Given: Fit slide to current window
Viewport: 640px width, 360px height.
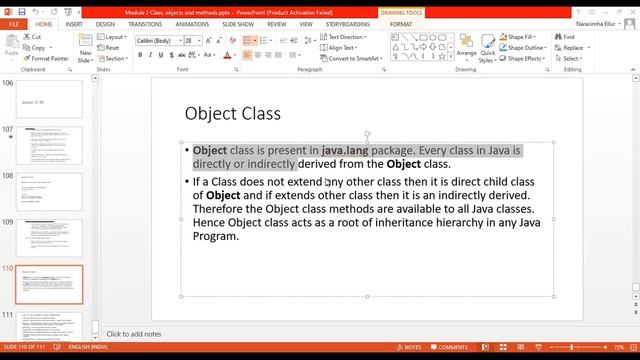Looking at the screenshot, I should [x=633, y=347].
